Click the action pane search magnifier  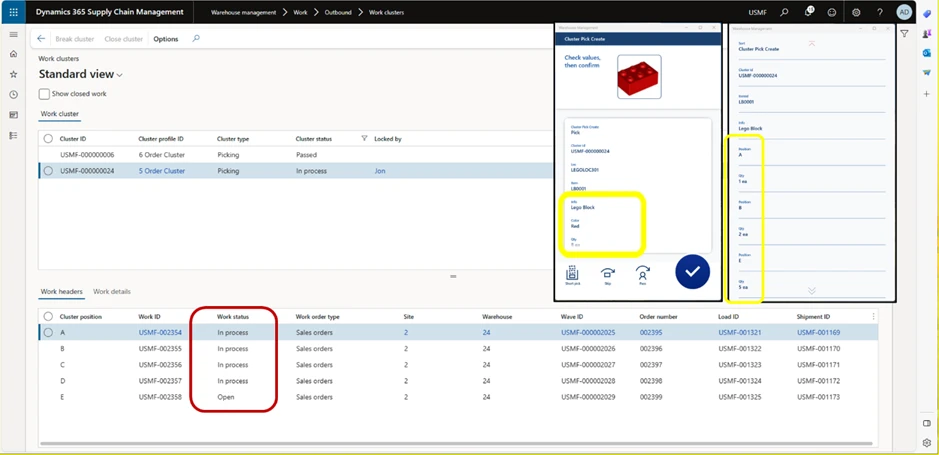(196, 39)
